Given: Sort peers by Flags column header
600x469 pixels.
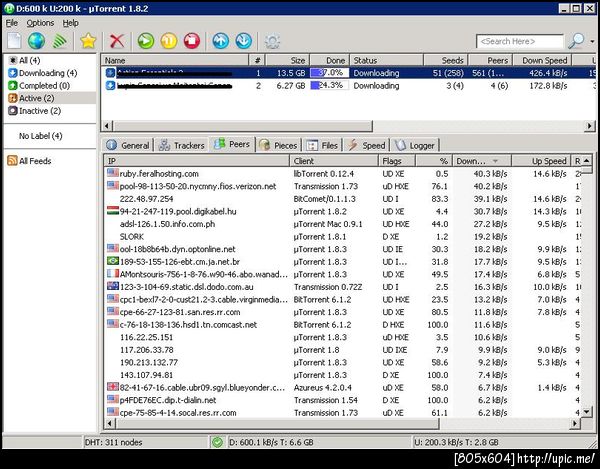Looking at the screenshot, I should (396, 161).
